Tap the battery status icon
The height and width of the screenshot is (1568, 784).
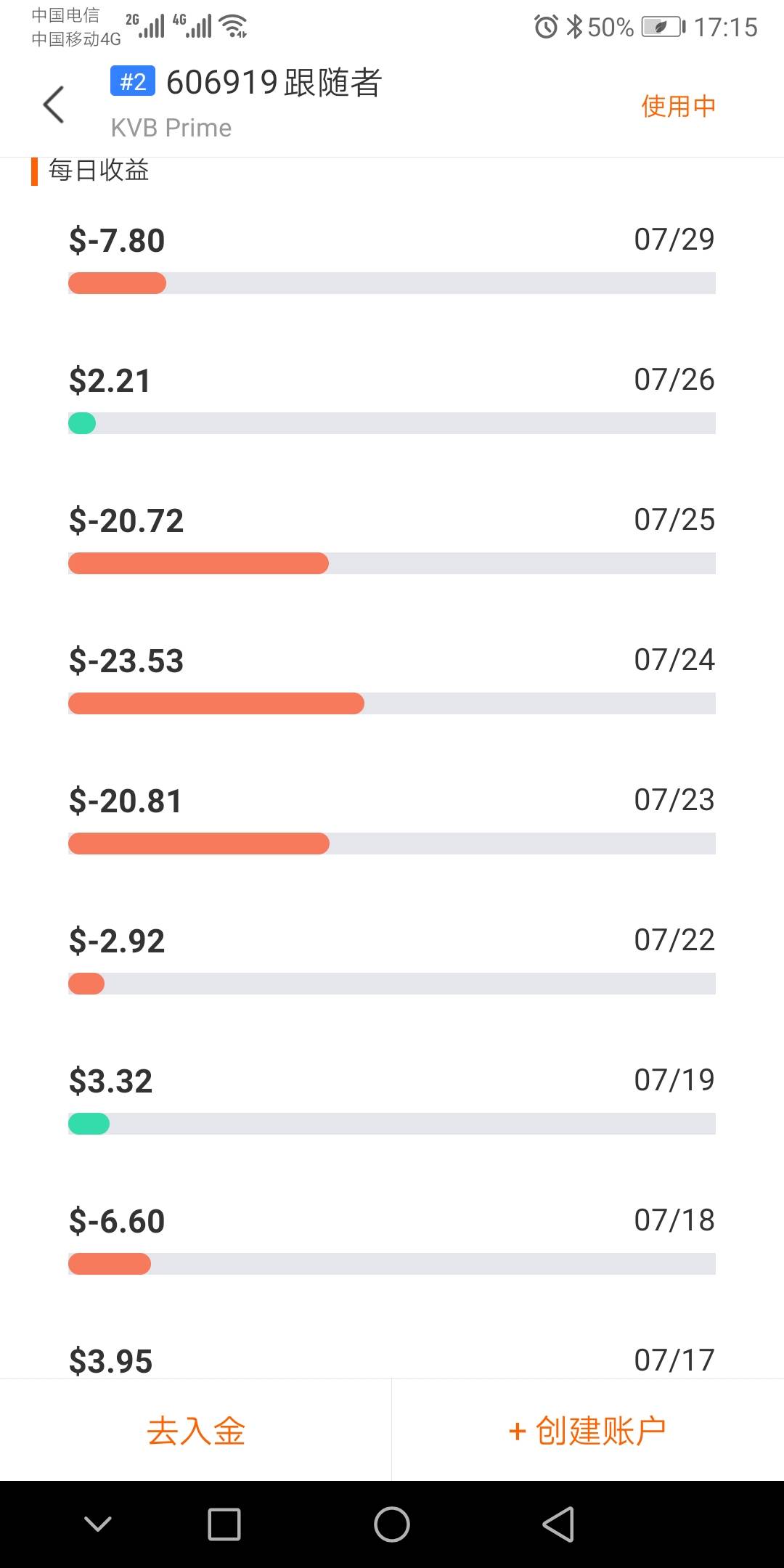(662, 27)
